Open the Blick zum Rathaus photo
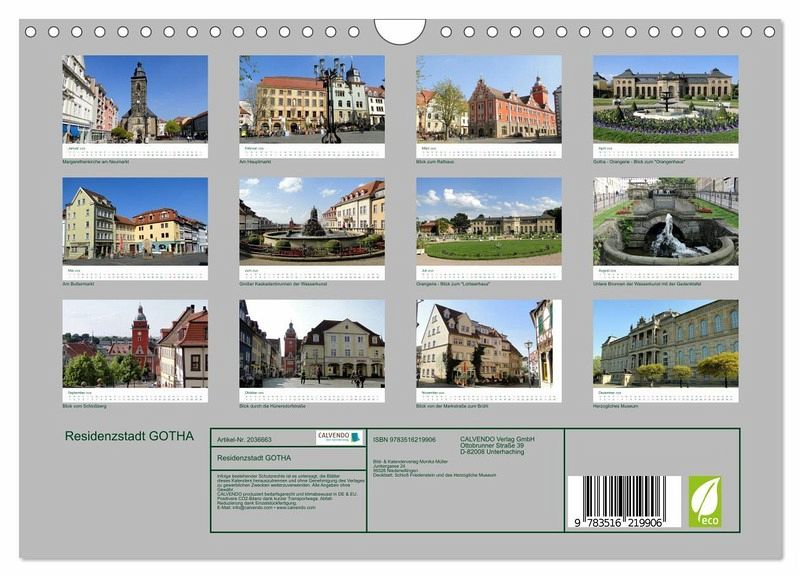The image size is (800, 577). click(489, 99)
